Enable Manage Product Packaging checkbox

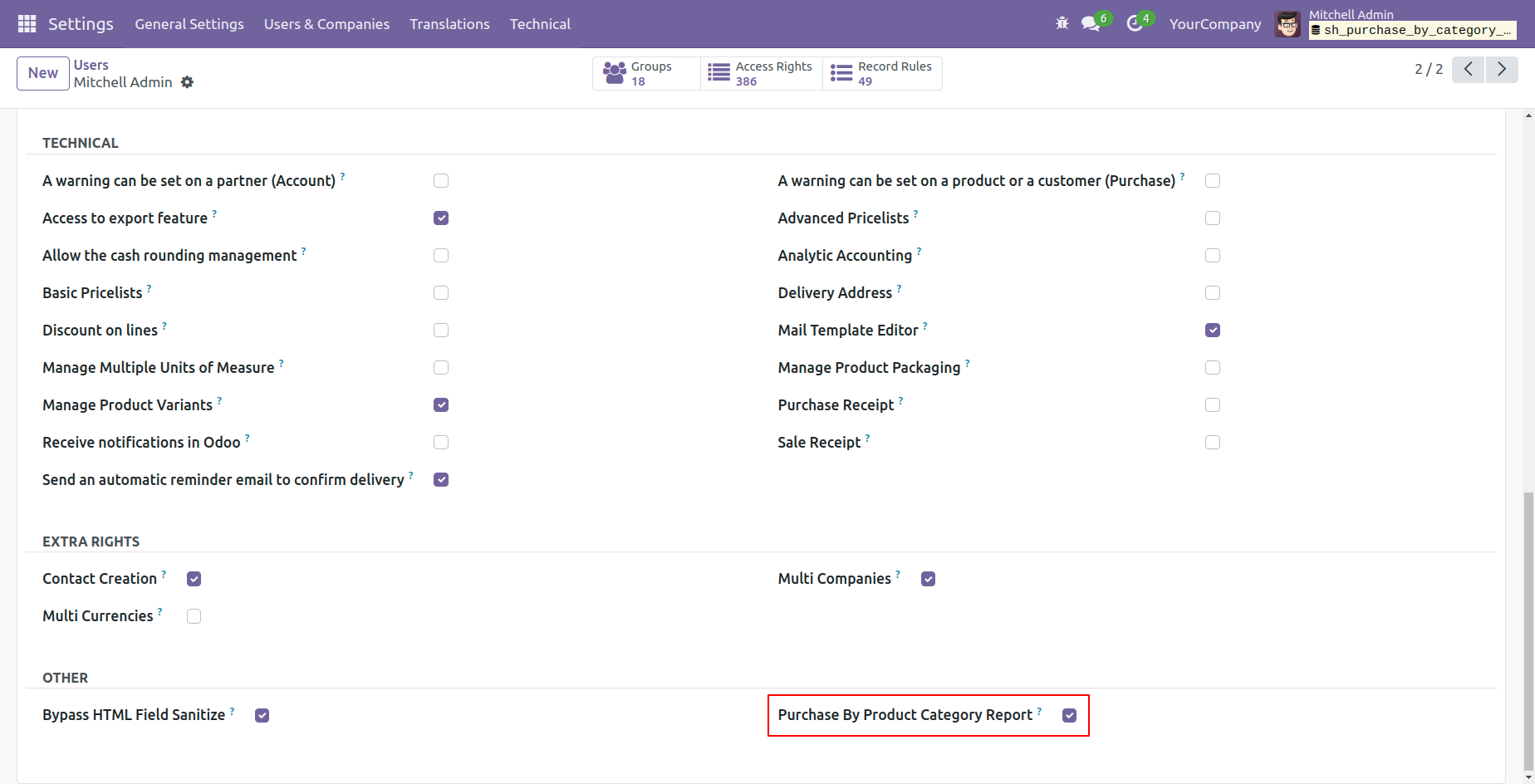[1213, 368]
